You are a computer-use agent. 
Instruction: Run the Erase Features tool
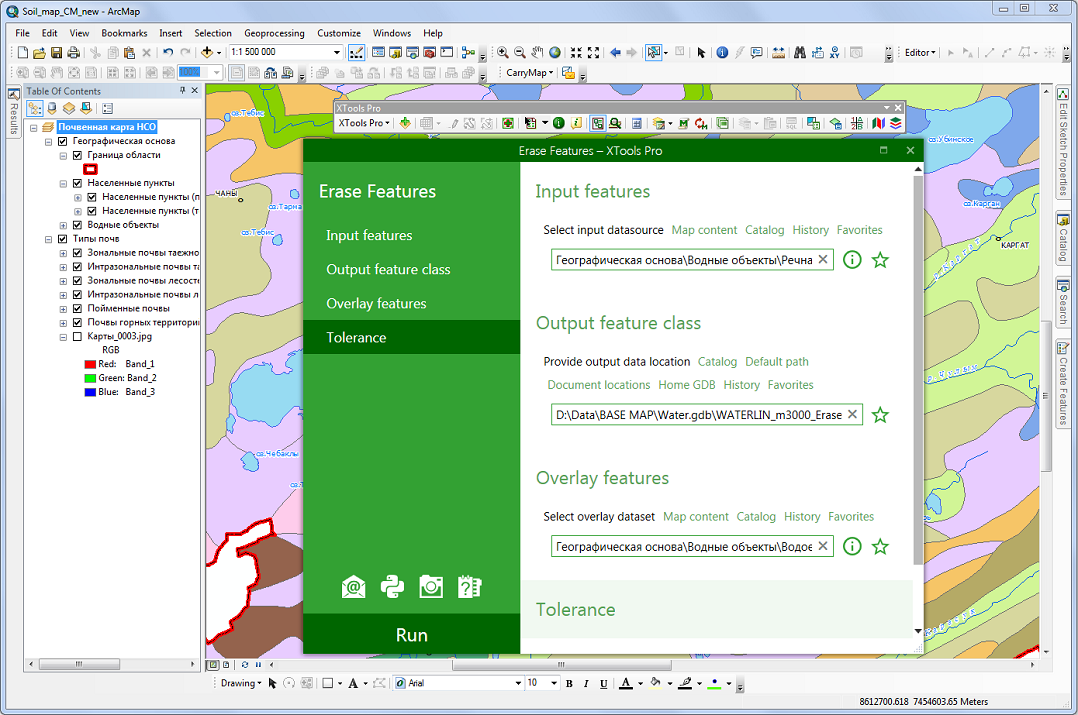(411, 635)
